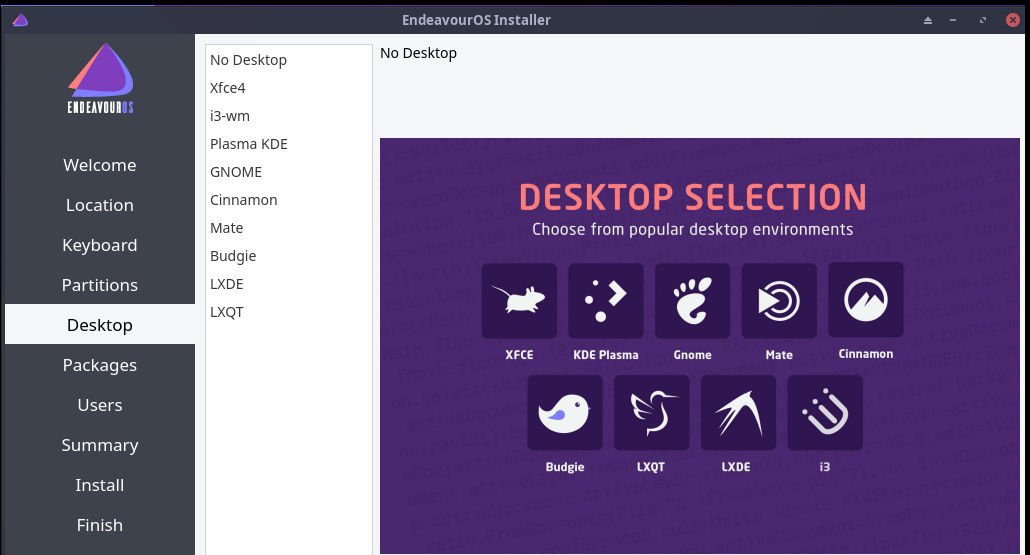Click the i3 logo icon
This screenshot has height=555, width=1030.
(825, 412)
